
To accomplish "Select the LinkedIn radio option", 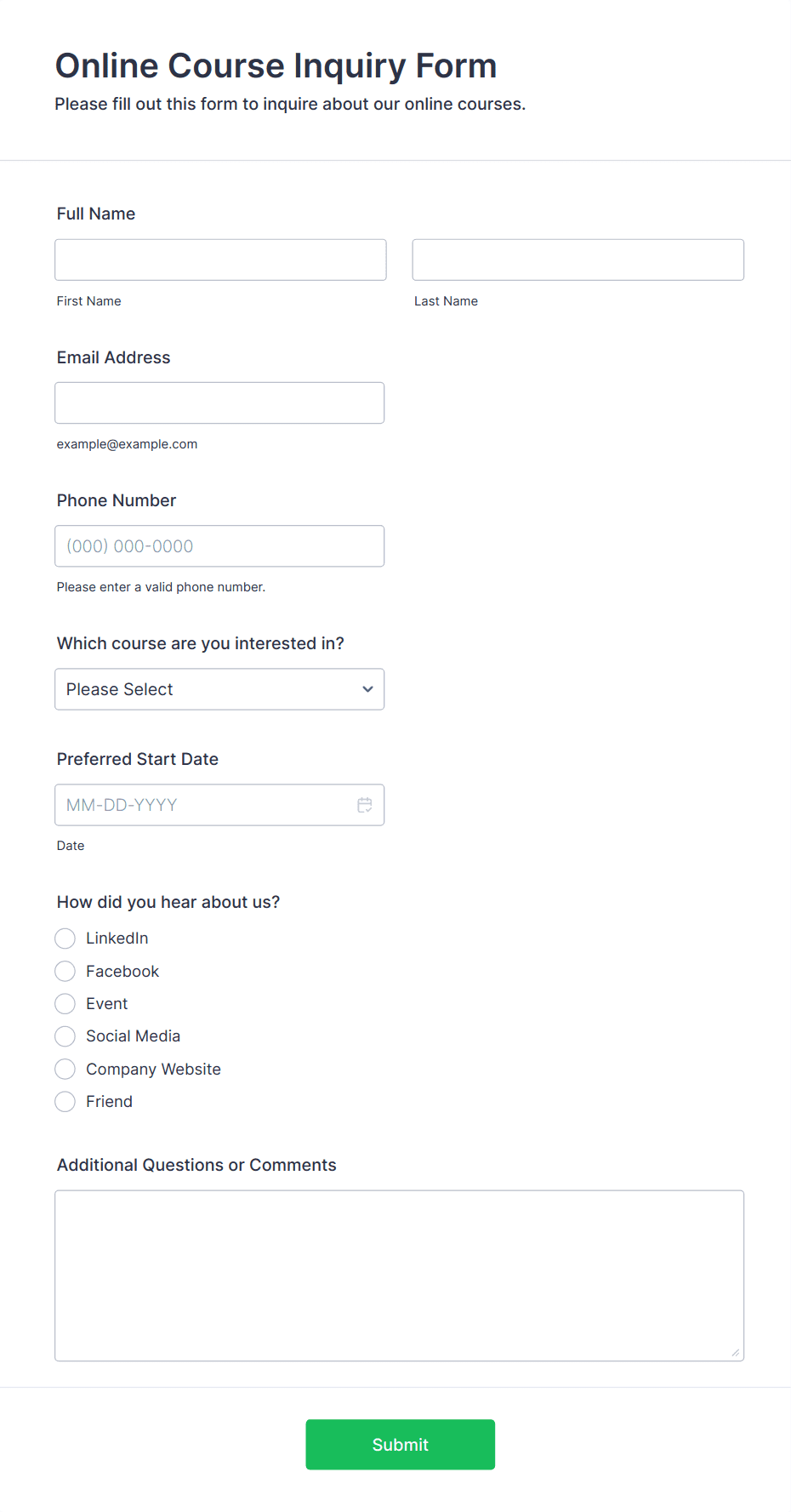I will pos(65,939).
